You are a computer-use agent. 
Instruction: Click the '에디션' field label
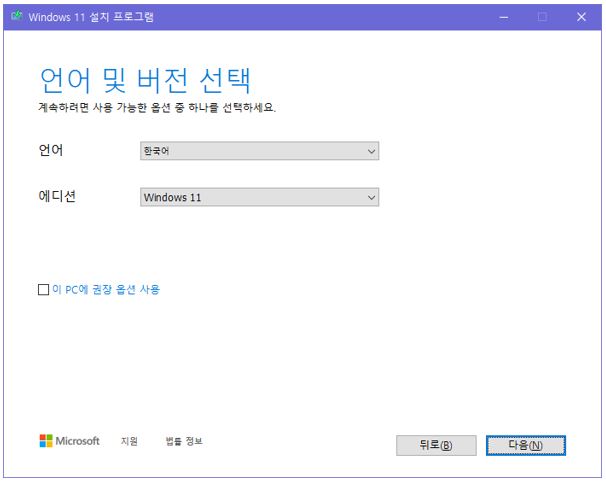pos(57,196)
